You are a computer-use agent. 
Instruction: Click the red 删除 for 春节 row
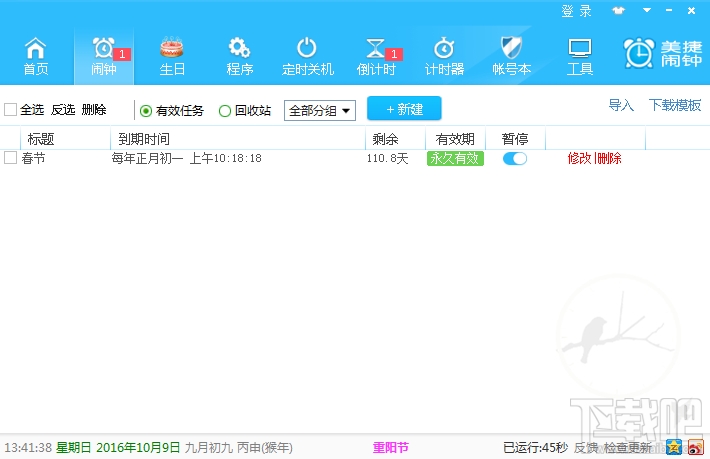[x=609, y=158]
